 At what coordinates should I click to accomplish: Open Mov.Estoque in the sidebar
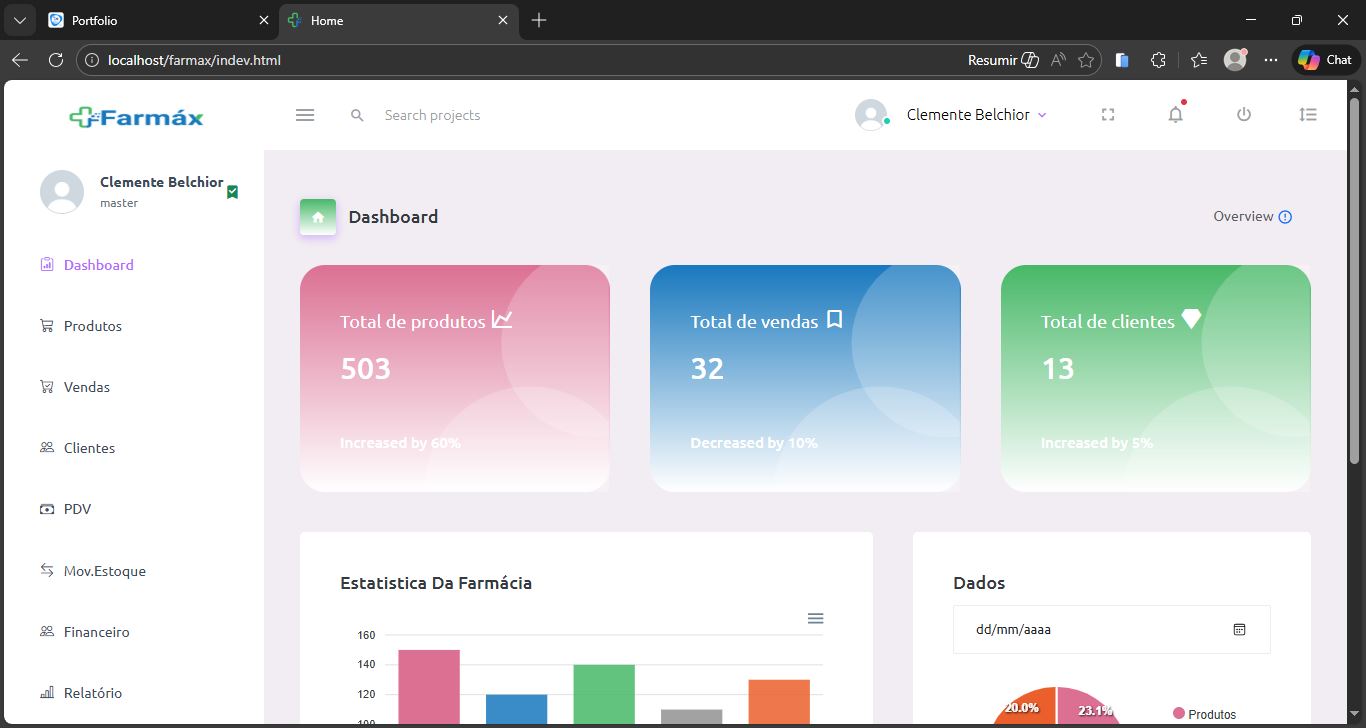pos(104,571)
